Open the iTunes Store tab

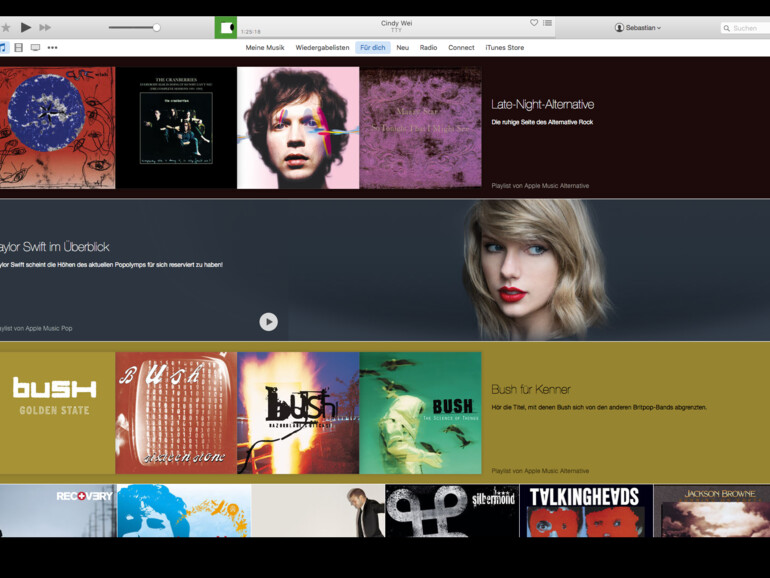pyautogui.click(x=504, y=48)
